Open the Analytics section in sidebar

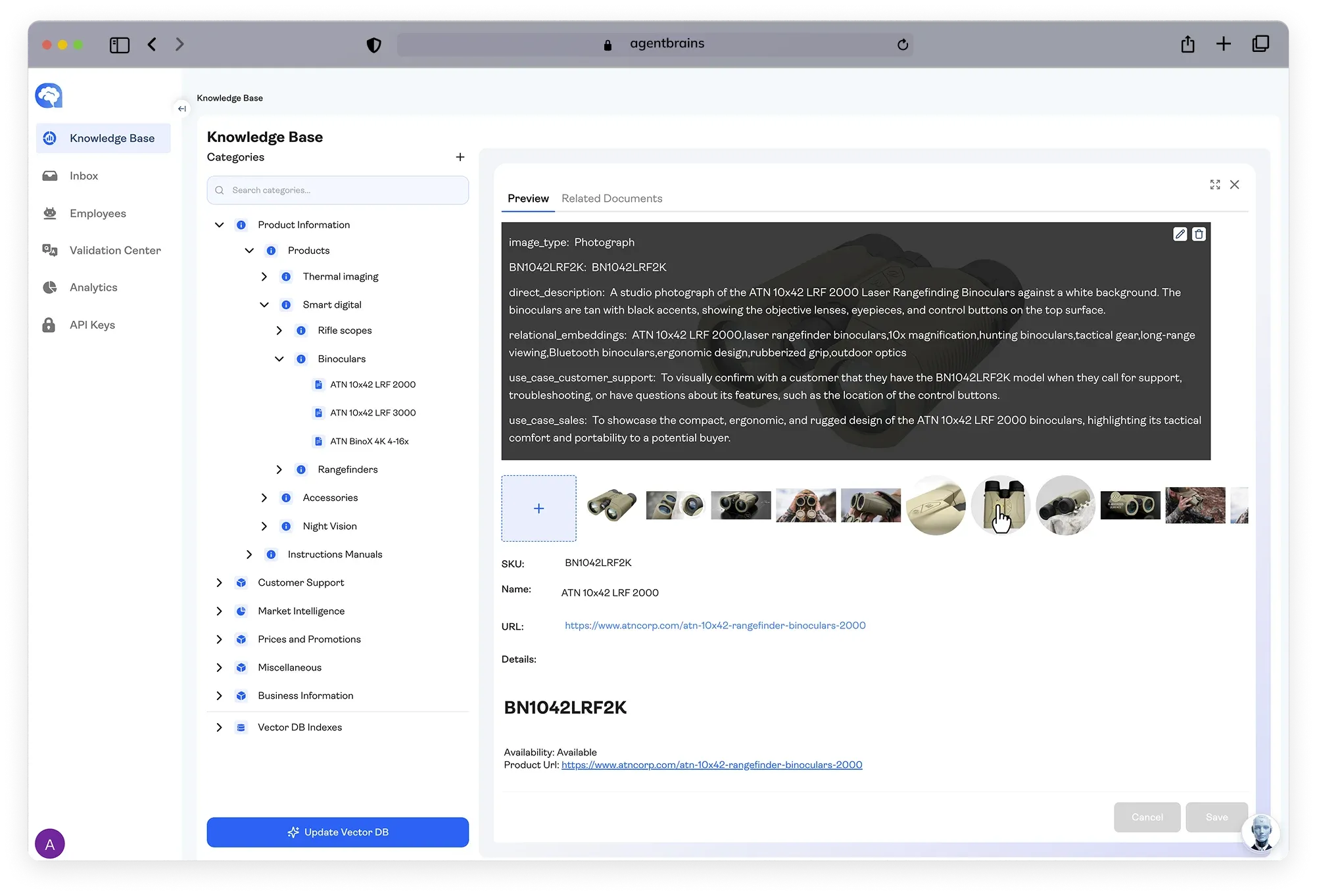click(93, 287)
